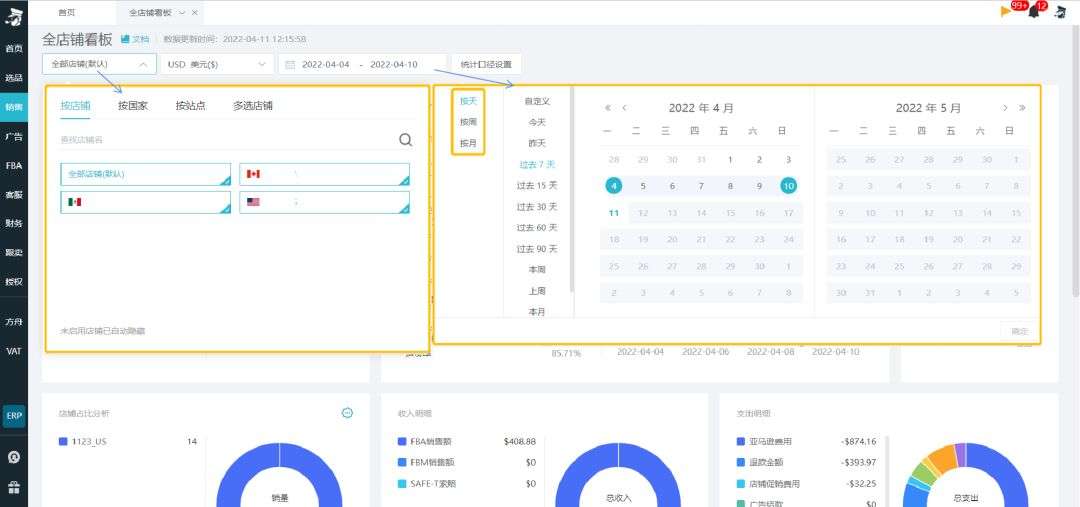Switch to the 多选店铺 tab
This screenshot has height=507, width=1080.
click(x=253, y=105)
